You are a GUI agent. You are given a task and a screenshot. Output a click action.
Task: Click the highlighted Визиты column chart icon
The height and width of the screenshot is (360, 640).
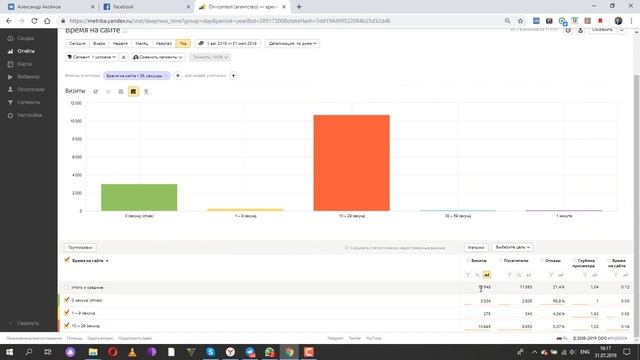coord(487,275)
